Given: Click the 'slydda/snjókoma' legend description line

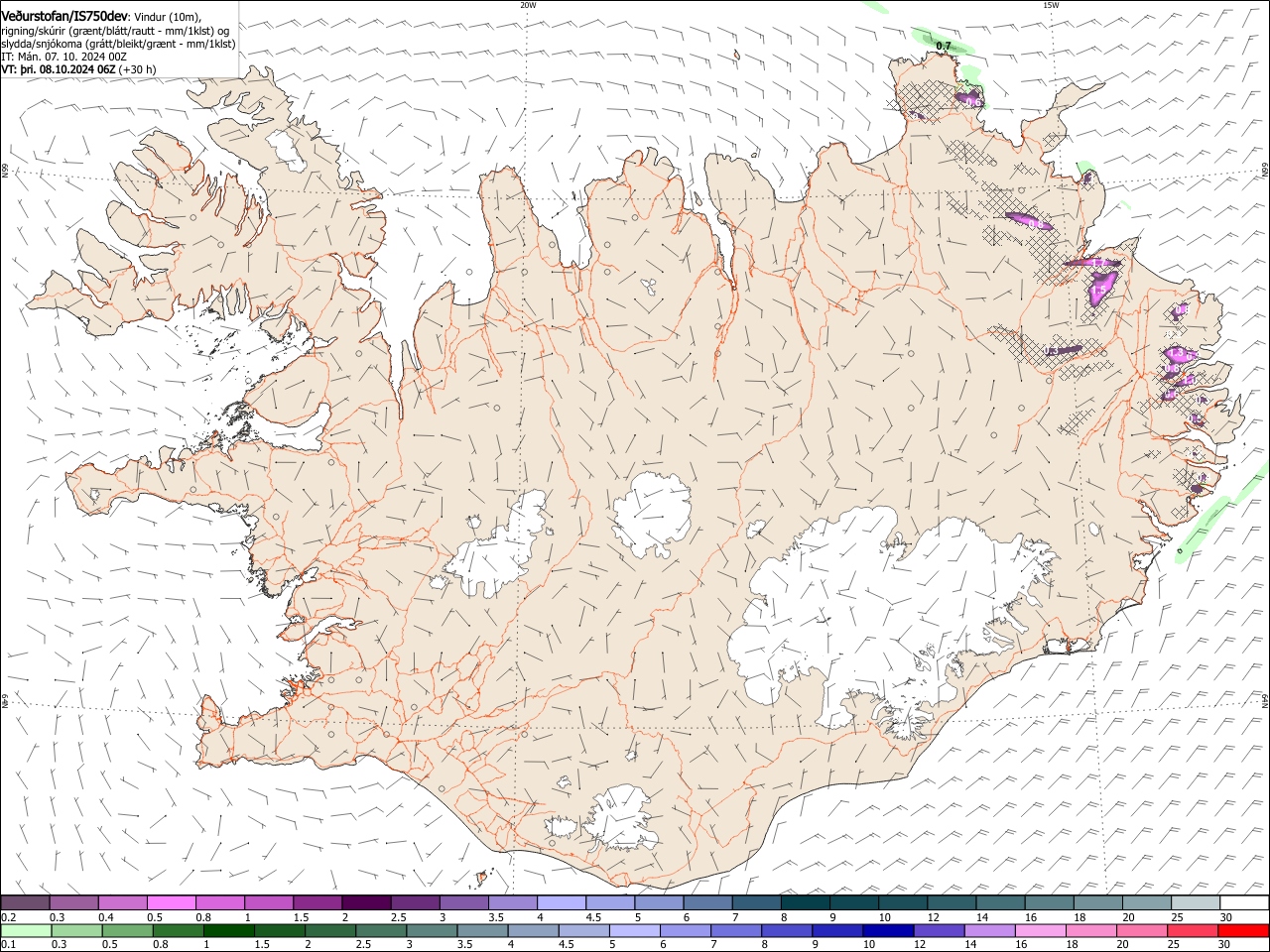Looking at the screenshot, I should (118, 44).
